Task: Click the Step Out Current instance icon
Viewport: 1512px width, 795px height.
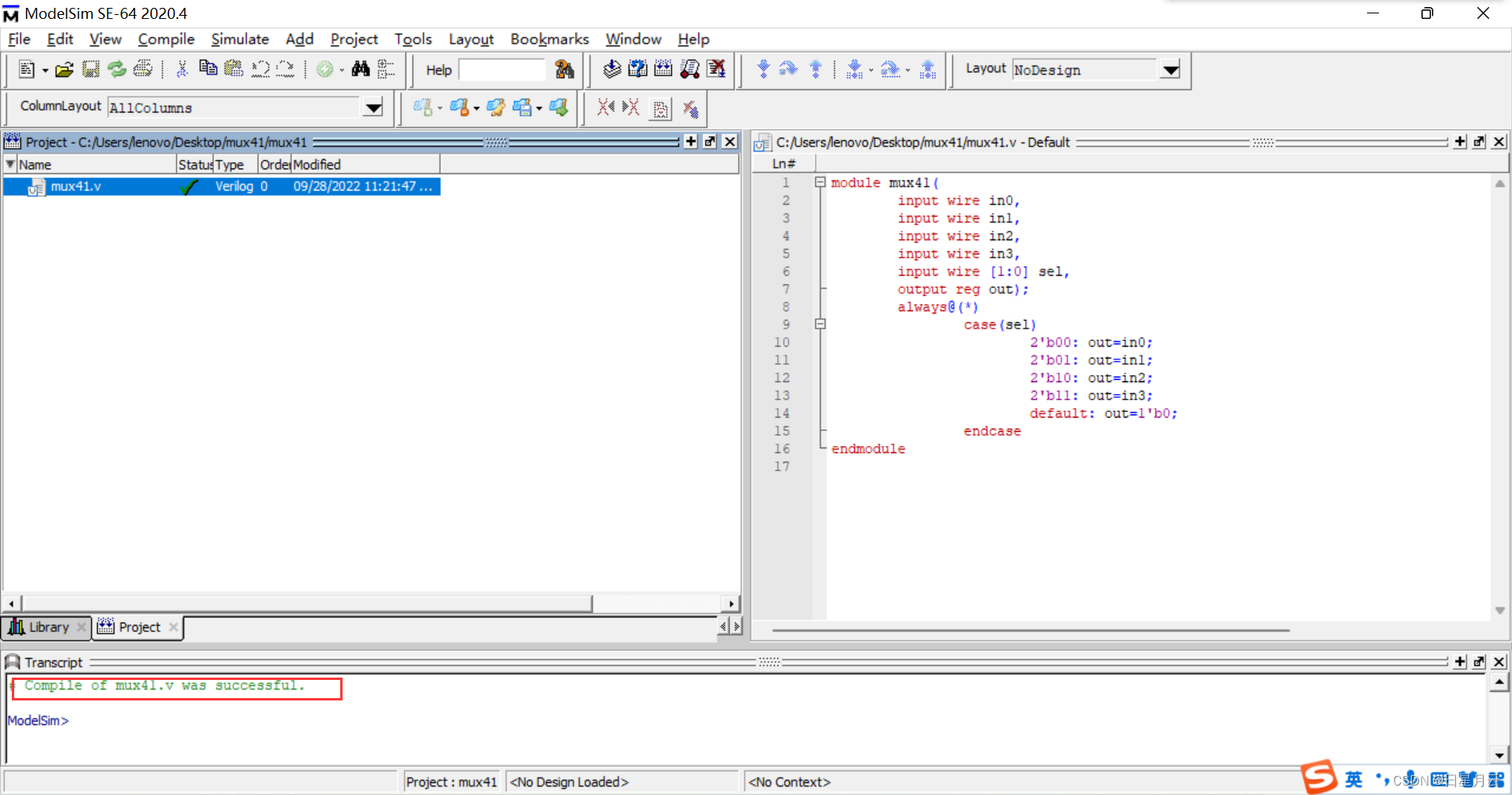Action: click(x=928, y=69)
